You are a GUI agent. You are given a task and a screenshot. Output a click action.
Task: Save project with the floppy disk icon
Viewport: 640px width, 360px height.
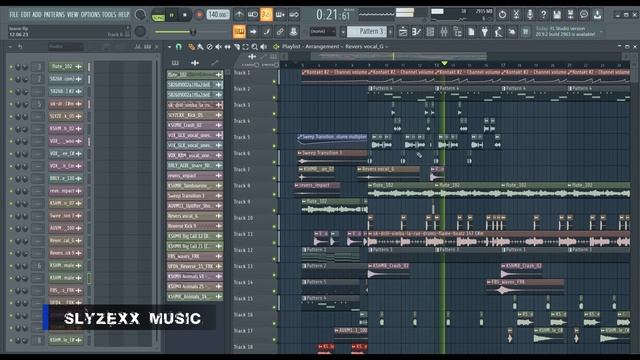tap(557, 15)
